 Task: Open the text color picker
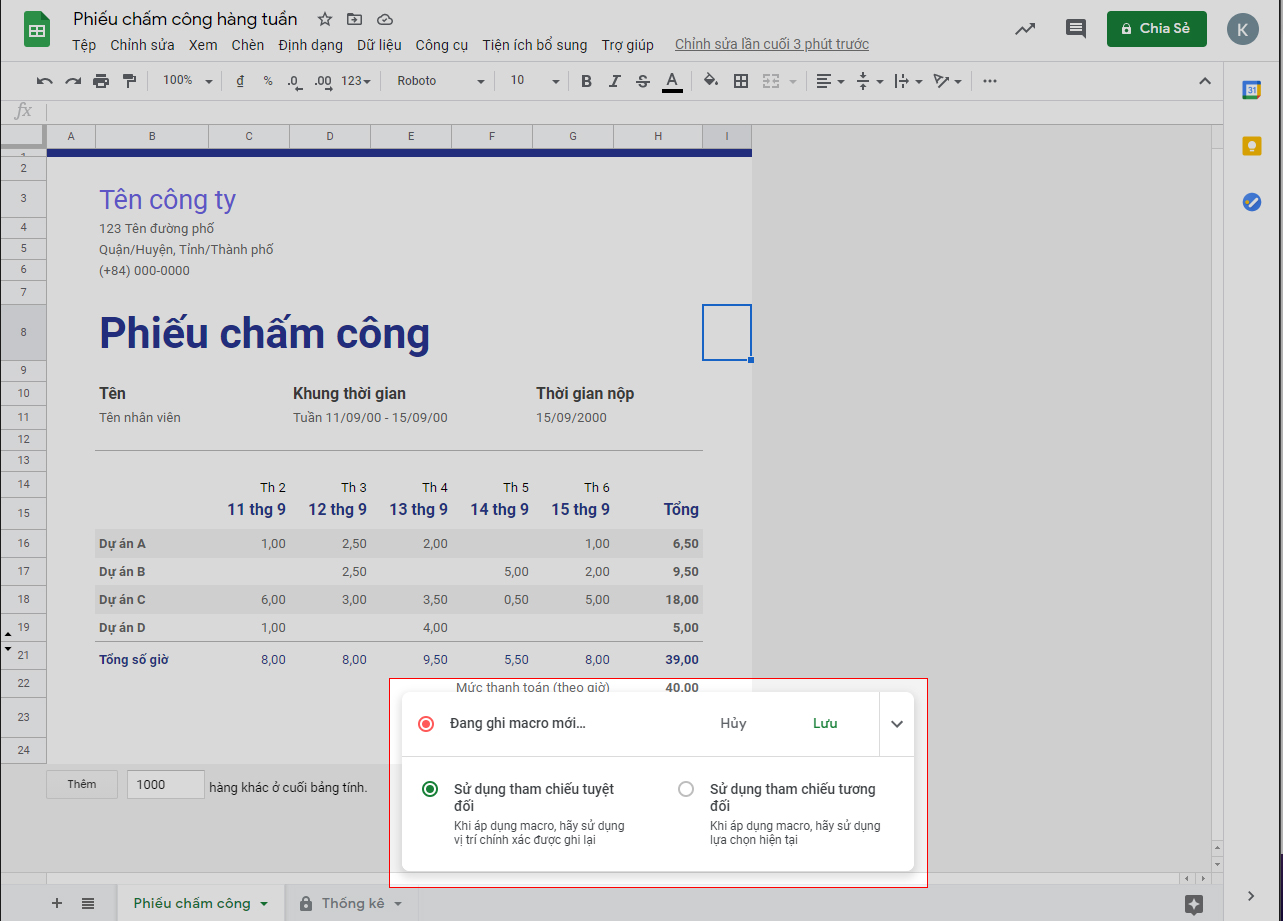pos(672,81)
